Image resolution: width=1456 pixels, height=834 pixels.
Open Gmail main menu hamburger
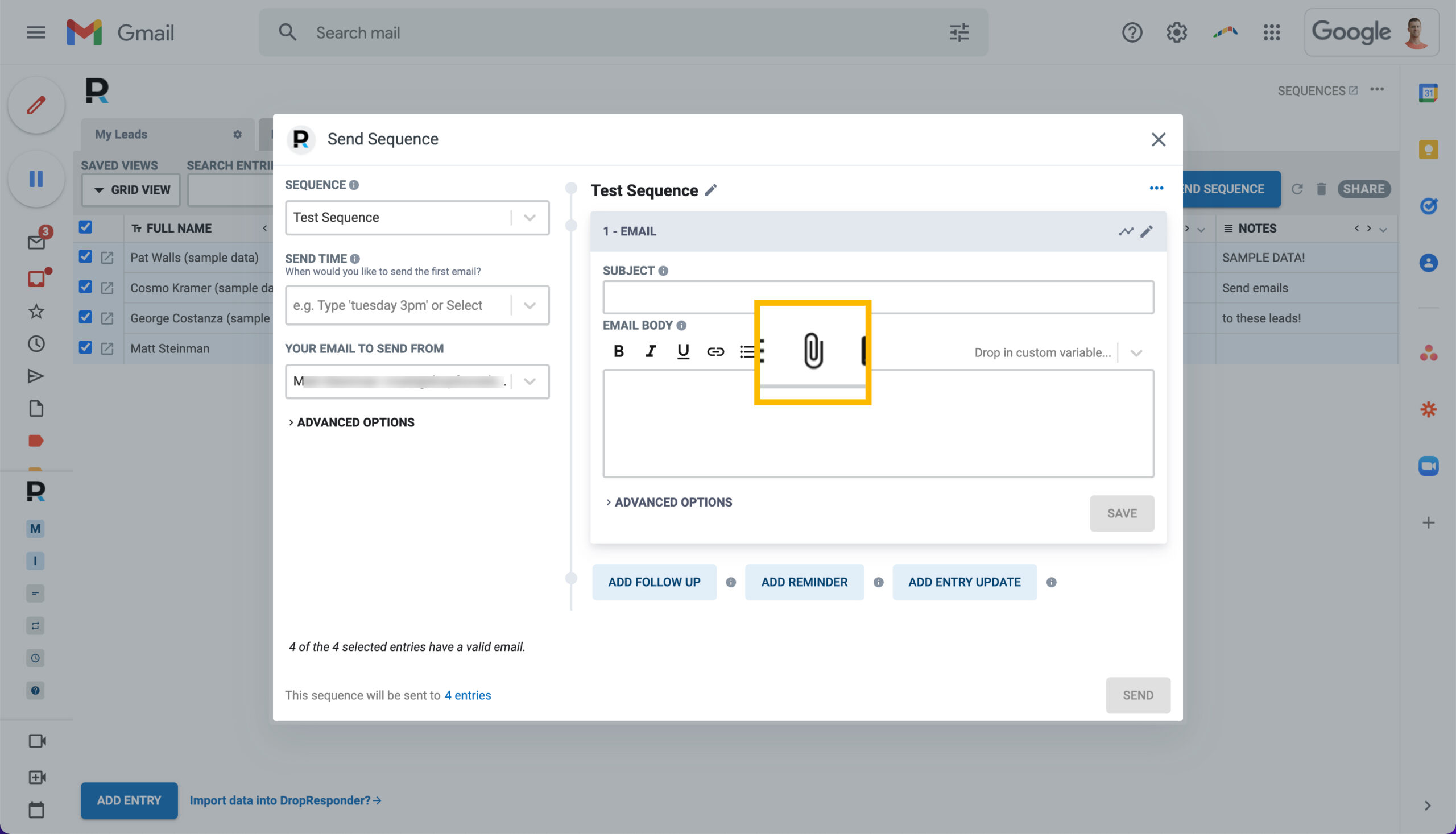click(36, 32)
